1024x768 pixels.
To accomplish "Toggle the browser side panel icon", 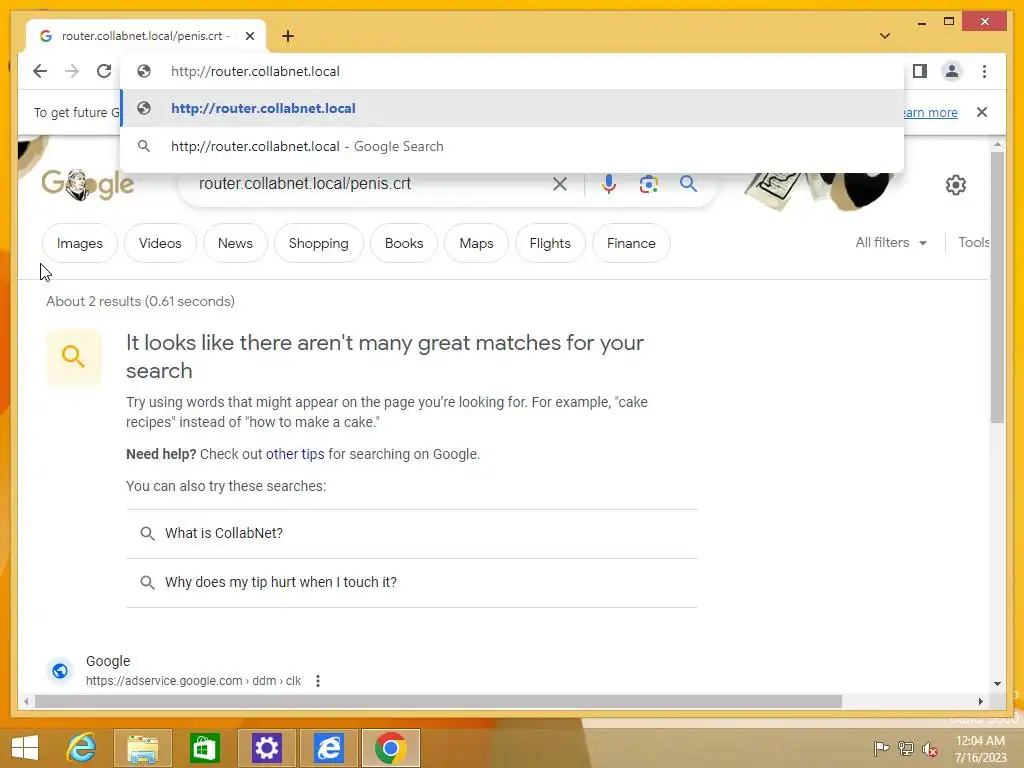I will 920,71.
